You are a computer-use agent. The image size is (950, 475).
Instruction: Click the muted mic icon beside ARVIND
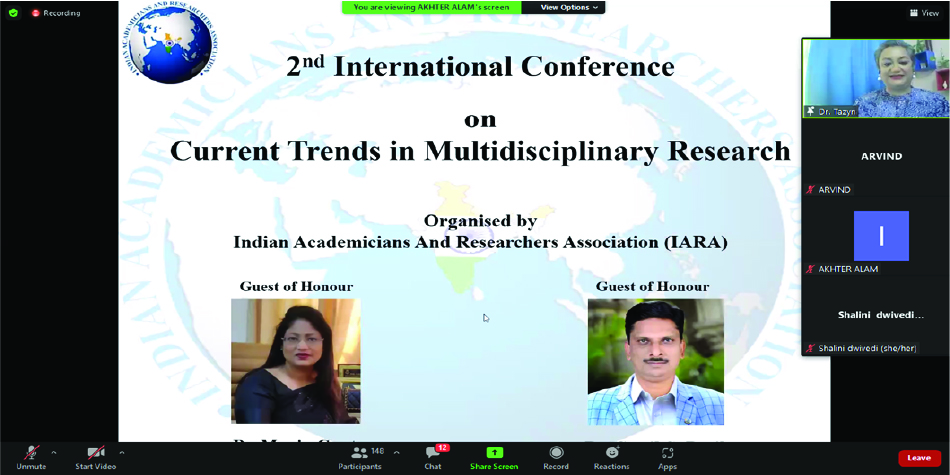click(x=810, y=190)
